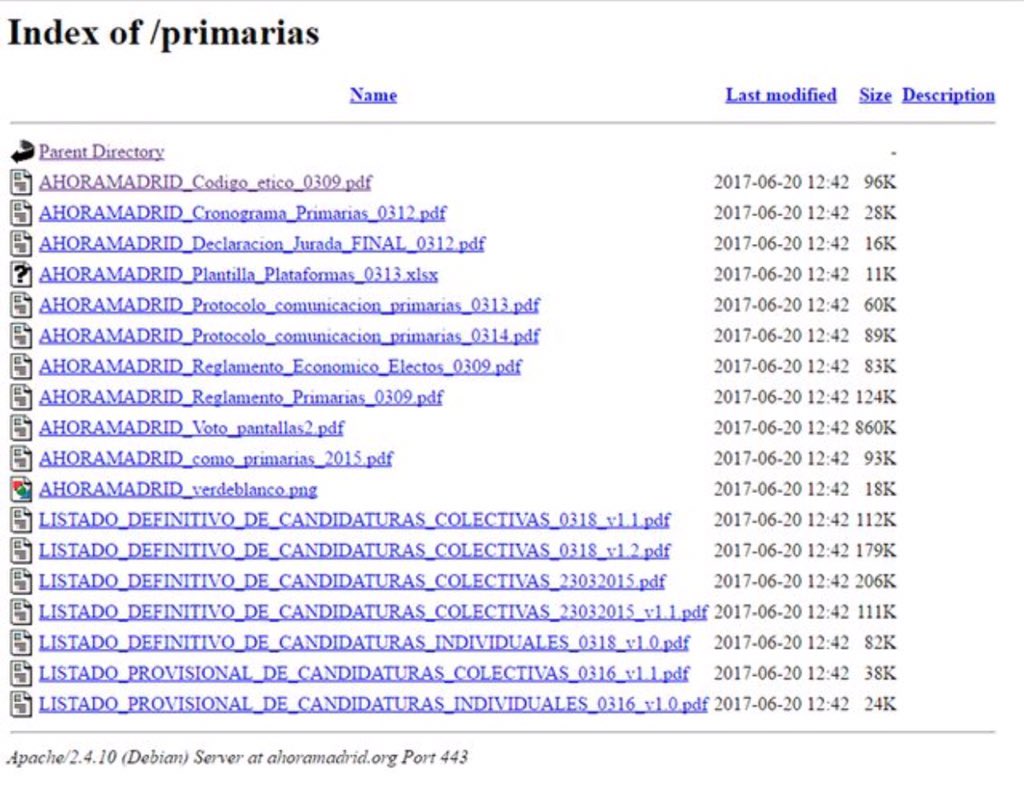Open LISTADO_DEFINITIVO COLECTIVAS_23032015_v1.1.pdf link
Viewport: 1024px width, 788px height.
point(374,612)
